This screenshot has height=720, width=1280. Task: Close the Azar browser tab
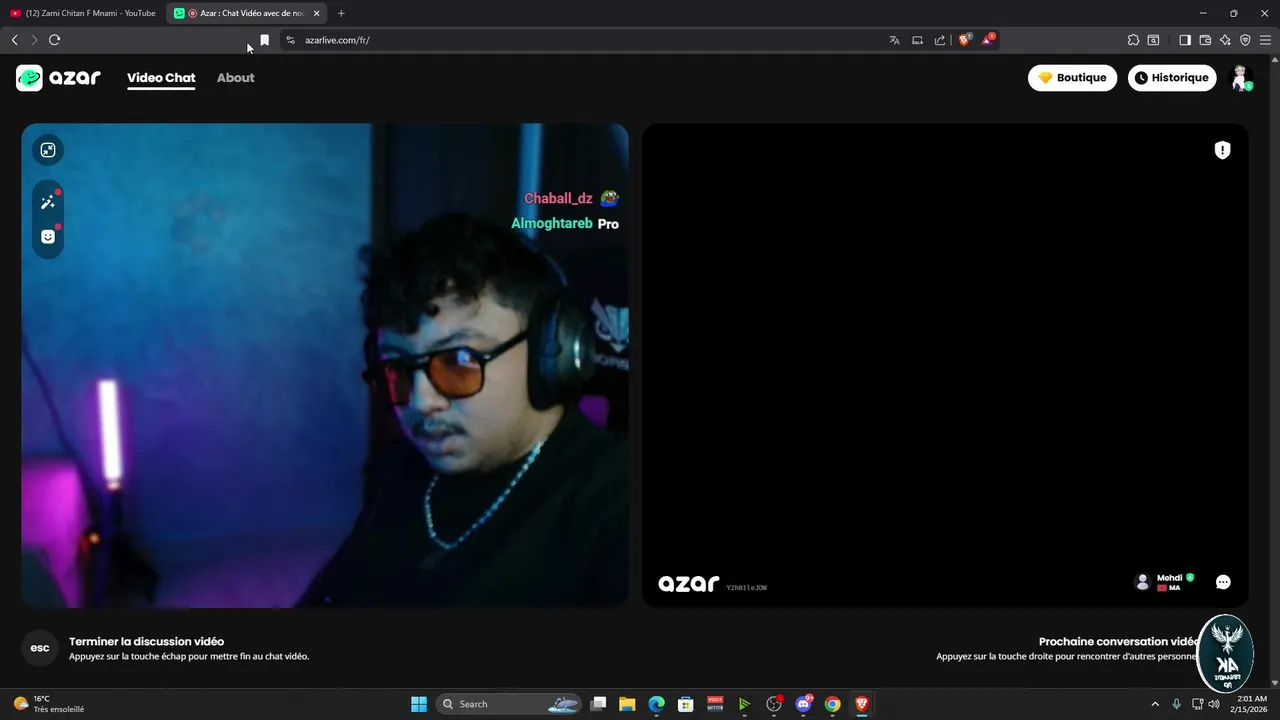316,13
